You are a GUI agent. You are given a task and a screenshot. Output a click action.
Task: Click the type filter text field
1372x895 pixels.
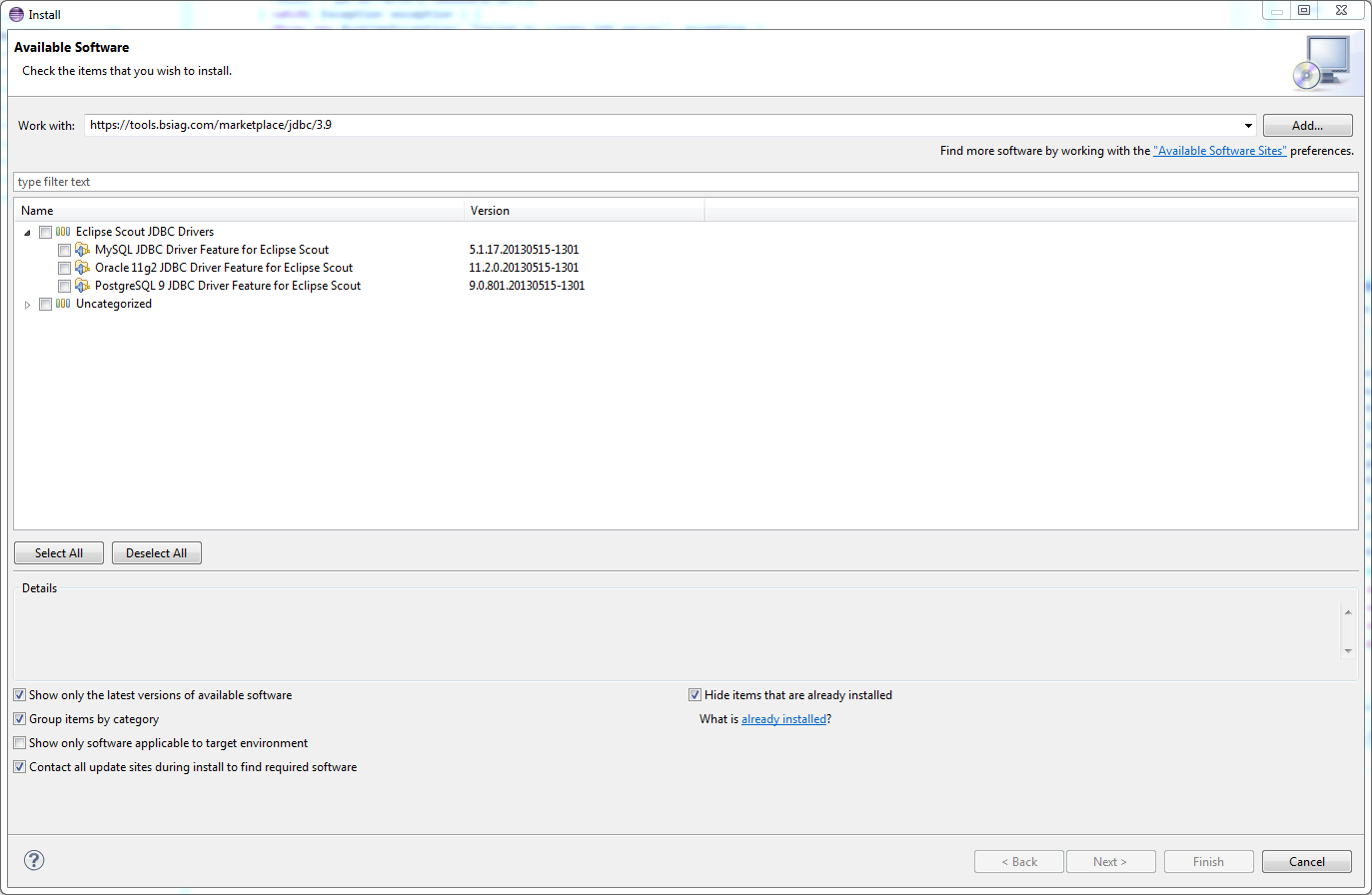(x=686, y=182)
